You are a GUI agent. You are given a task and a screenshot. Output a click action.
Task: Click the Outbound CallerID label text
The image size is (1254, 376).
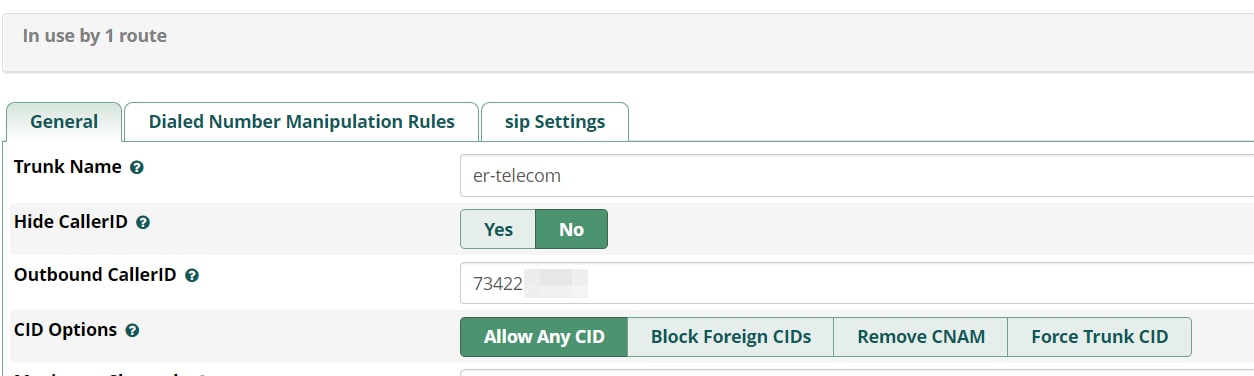pyautogui.click(x=95, y=274)
